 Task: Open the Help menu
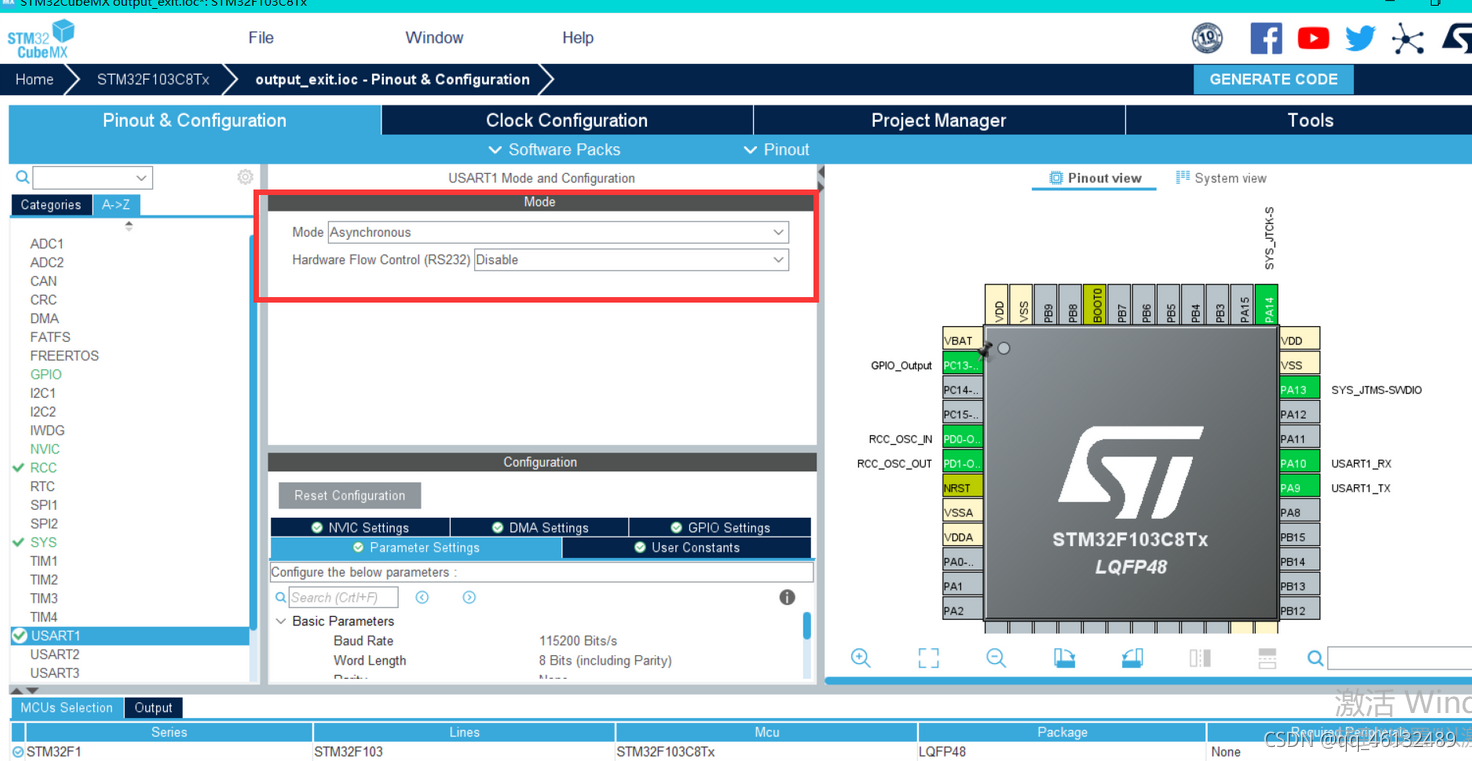pyautogui.click(x=578, y=38)
